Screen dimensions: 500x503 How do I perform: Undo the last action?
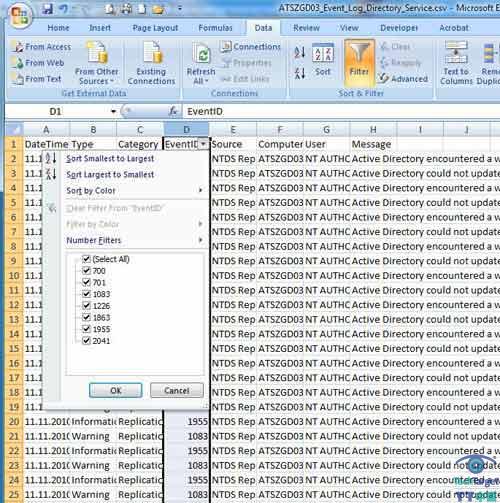(63, 9)
